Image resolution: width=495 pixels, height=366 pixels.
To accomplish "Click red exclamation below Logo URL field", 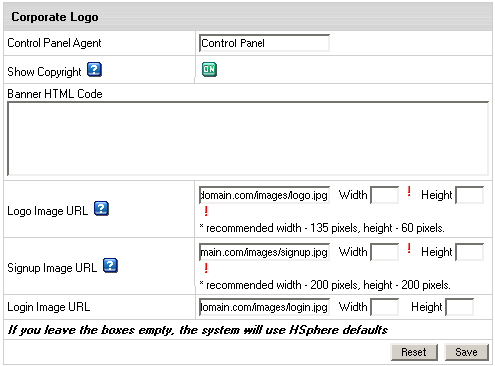I will (x=206, y=211).
